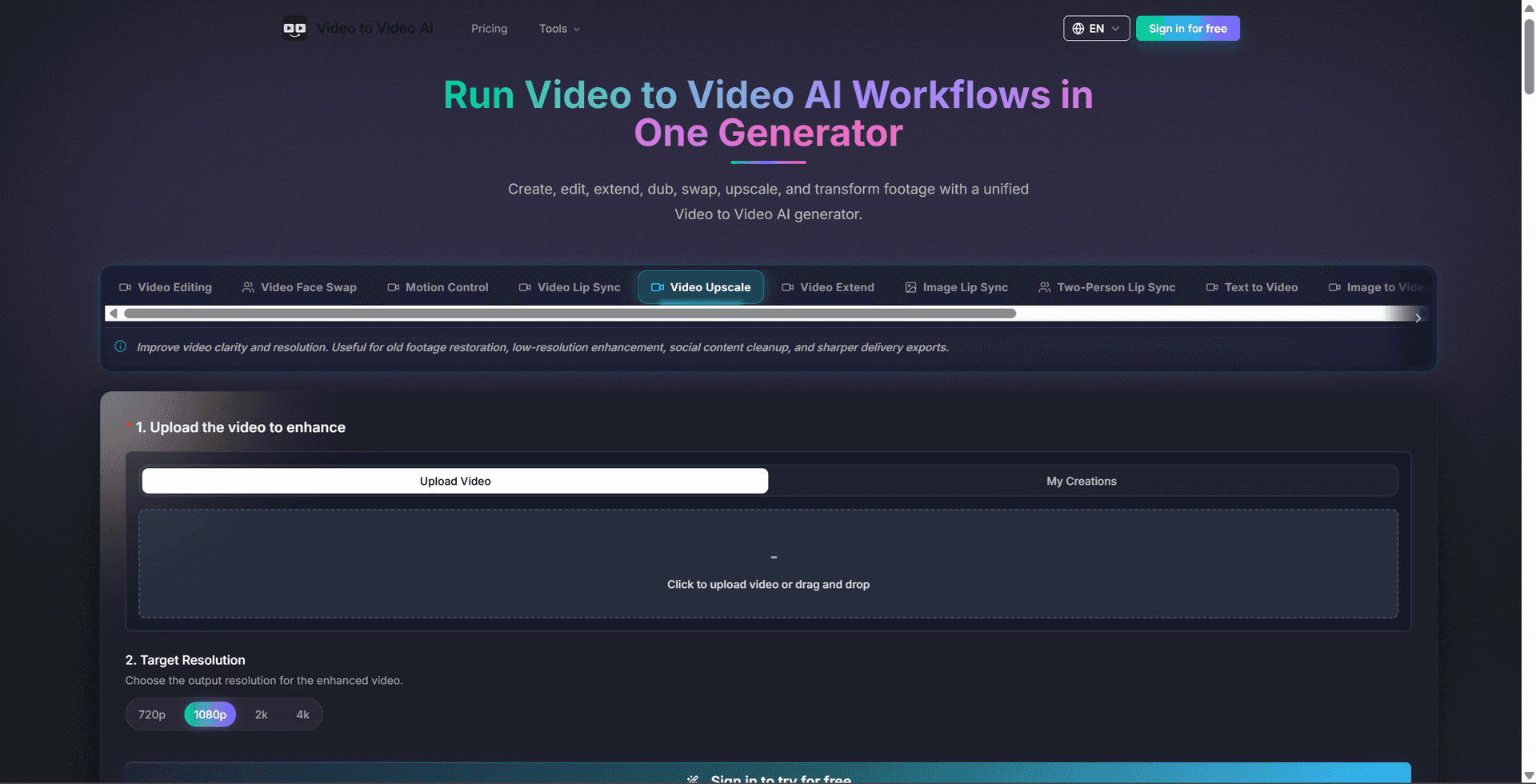Viewport: 1536px width, 784px height.
Task: Open the Video Face Swap tab
Action: click(299, 287)
